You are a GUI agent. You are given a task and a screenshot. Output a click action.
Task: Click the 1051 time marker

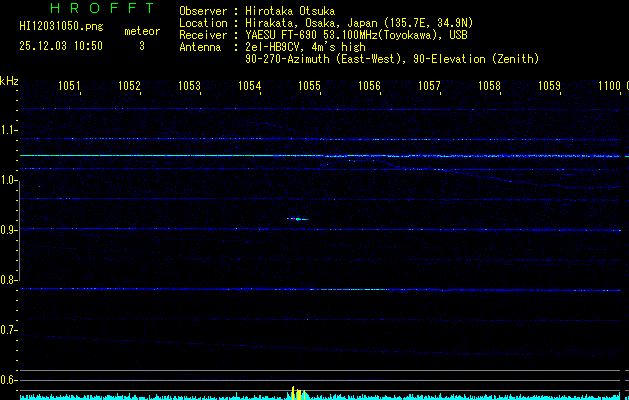click(x=69, y=86)
